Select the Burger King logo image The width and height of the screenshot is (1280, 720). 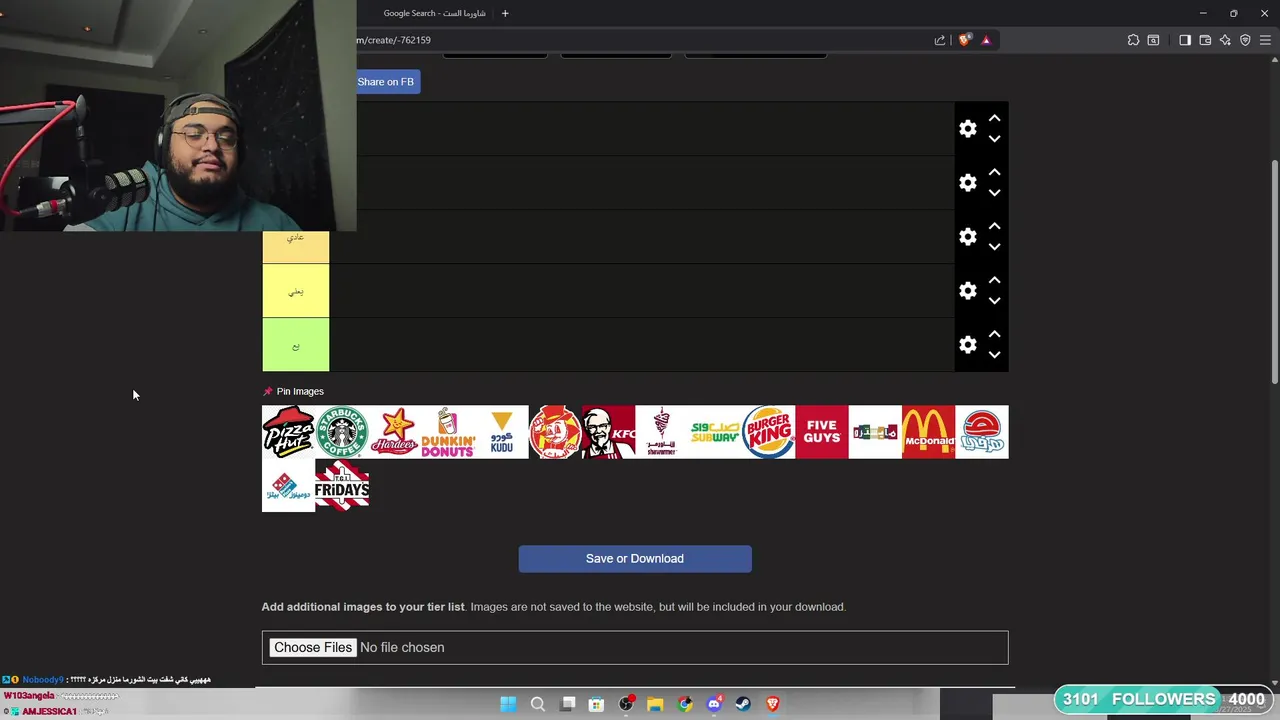(768, 432)
